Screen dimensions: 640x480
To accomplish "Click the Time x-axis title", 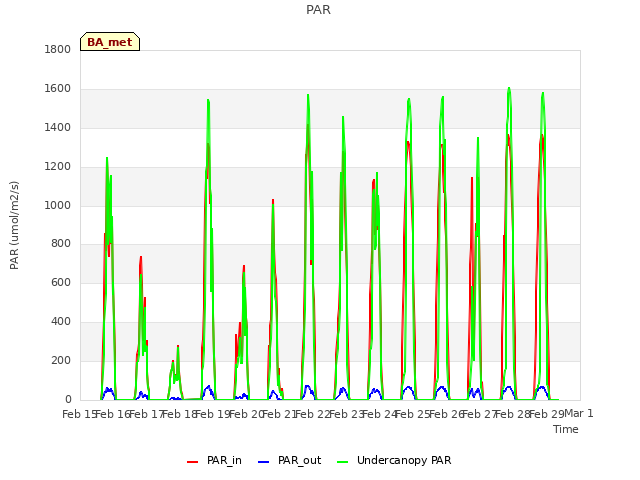I will [x=566, y=429].
